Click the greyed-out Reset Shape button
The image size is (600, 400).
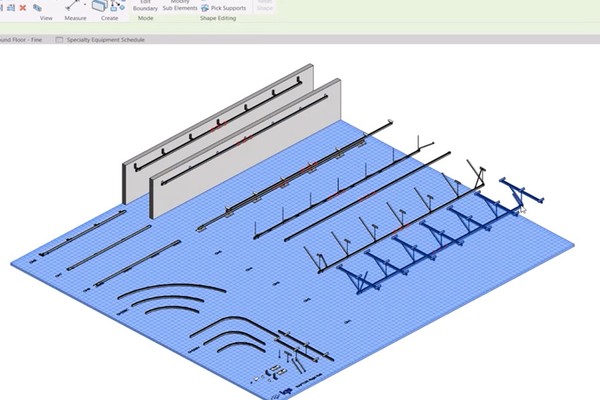pos(264,5)
